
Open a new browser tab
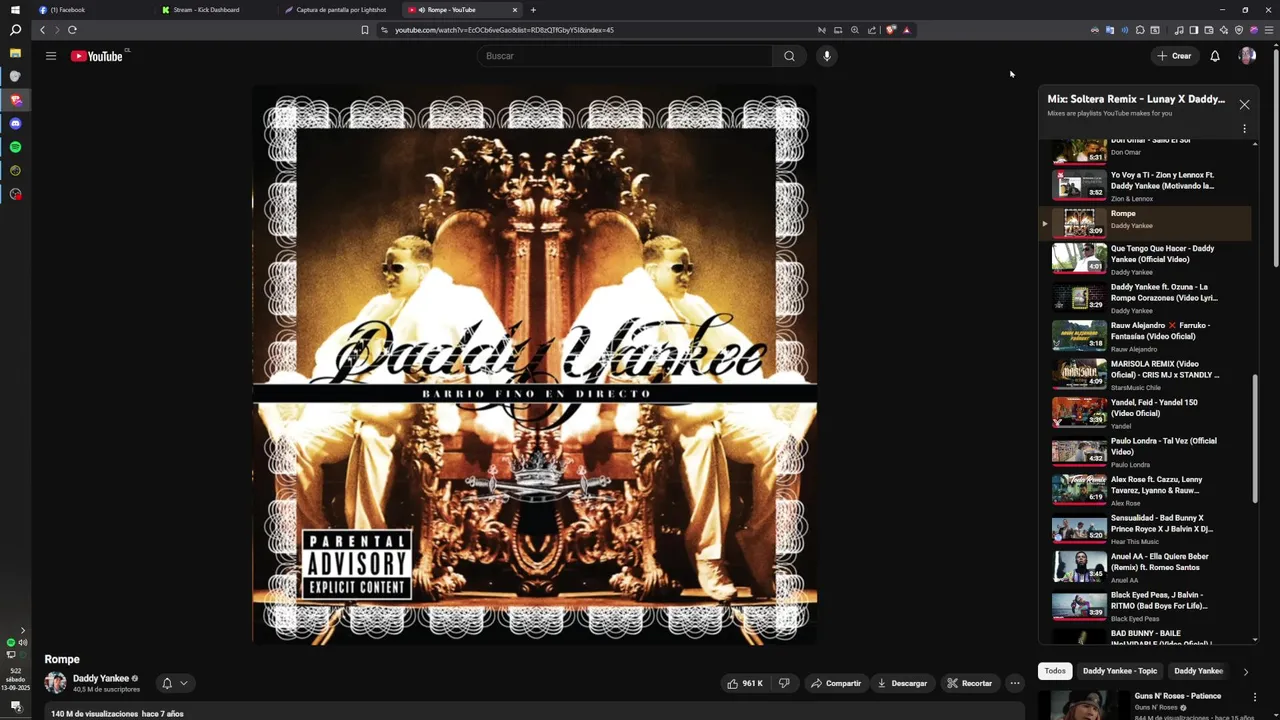click(x=533, y=10)
